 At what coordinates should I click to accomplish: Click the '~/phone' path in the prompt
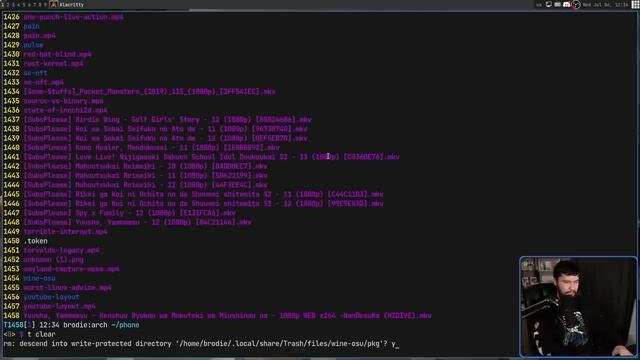[125, 325]
